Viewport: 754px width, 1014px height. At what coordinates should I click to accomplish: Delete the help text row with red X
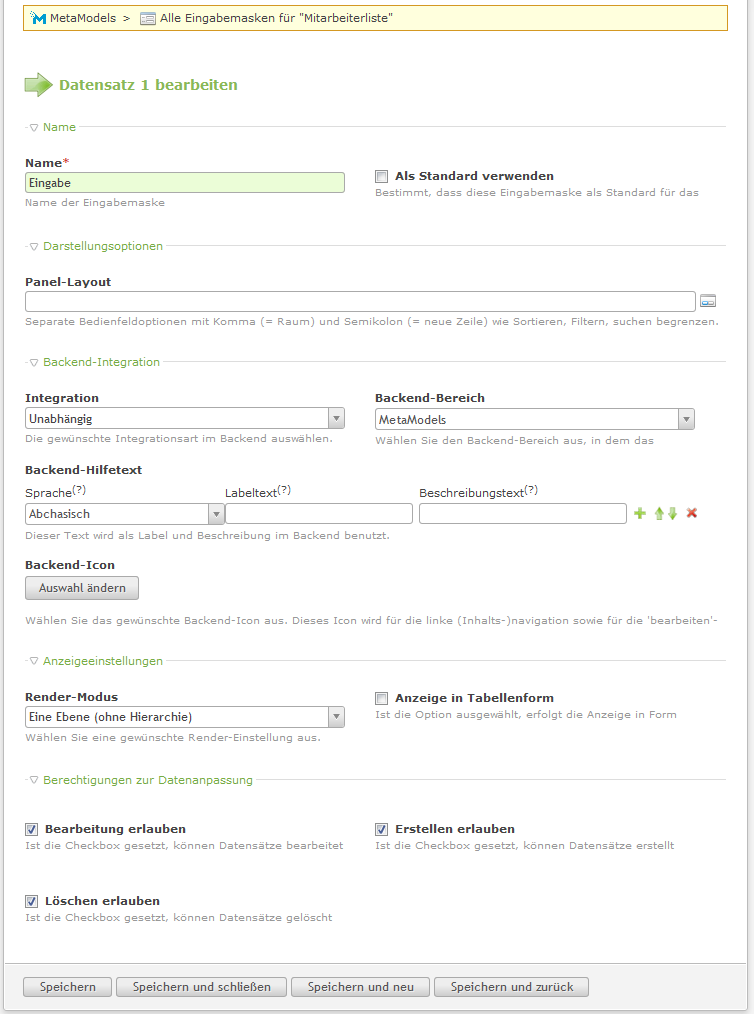click(x=692, y=513)
